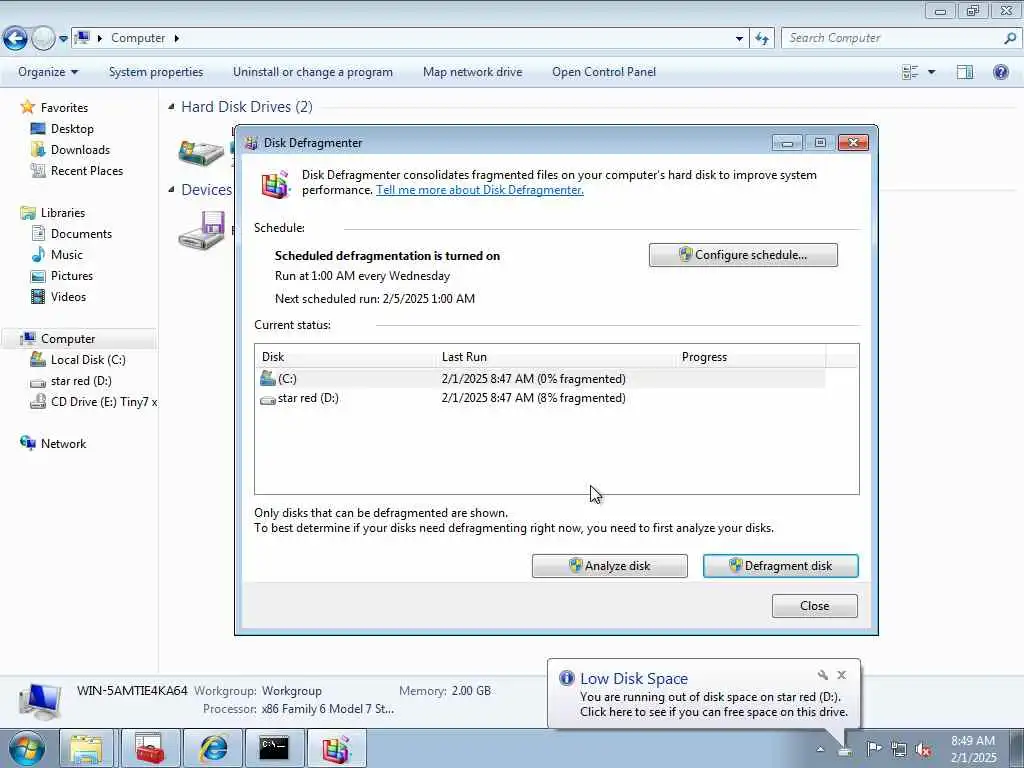Launch Internet Explorer from the taskbar
Image resolution: width=1024 pixels, height=768 pixels.
pos(213,748)
